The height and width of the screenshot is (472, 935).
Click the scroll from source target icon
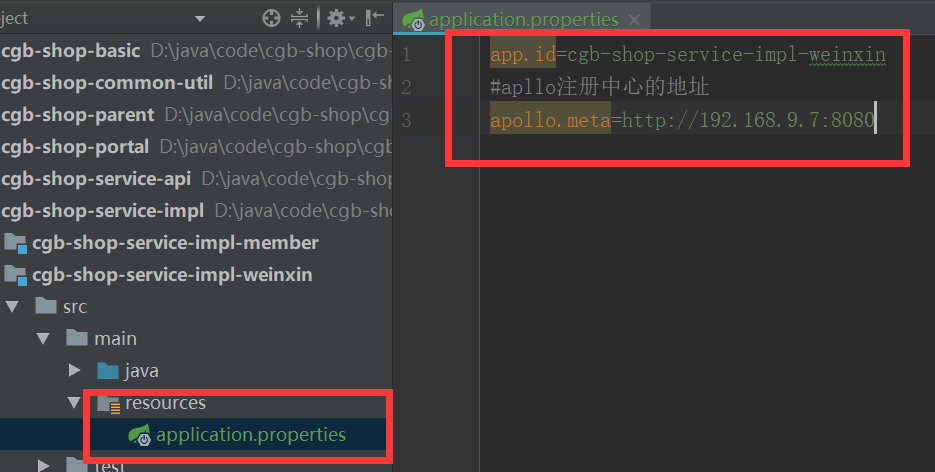(271, 18)
